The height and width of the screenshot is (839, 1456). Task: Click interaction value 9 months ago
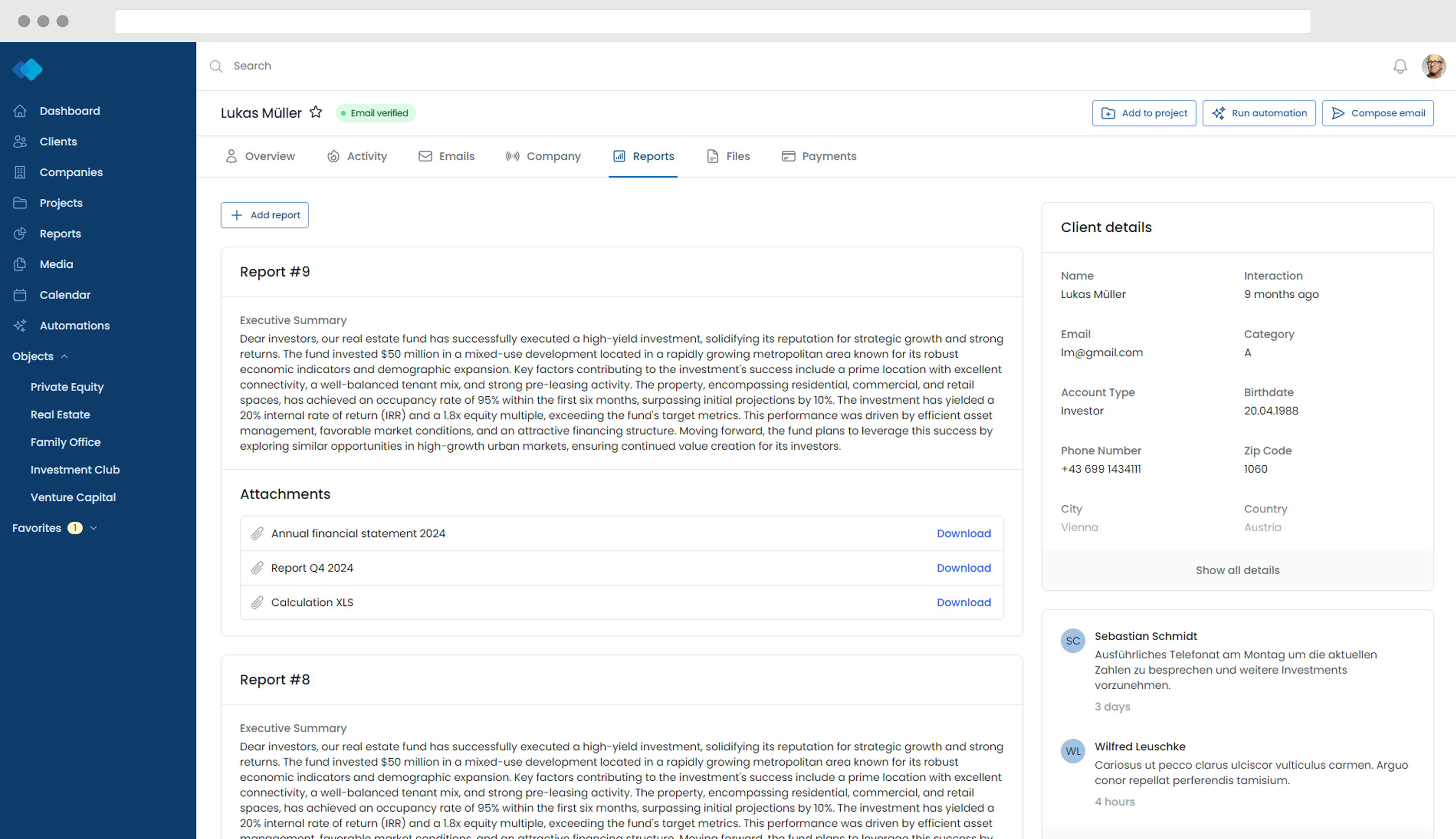[x=1281, y=294]
